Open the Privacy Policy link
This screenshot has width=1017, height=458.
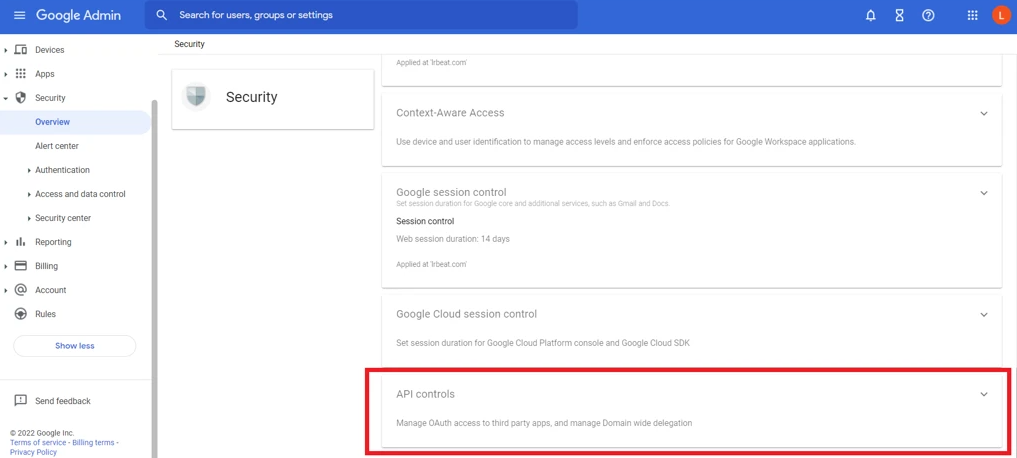pos(33,452)
